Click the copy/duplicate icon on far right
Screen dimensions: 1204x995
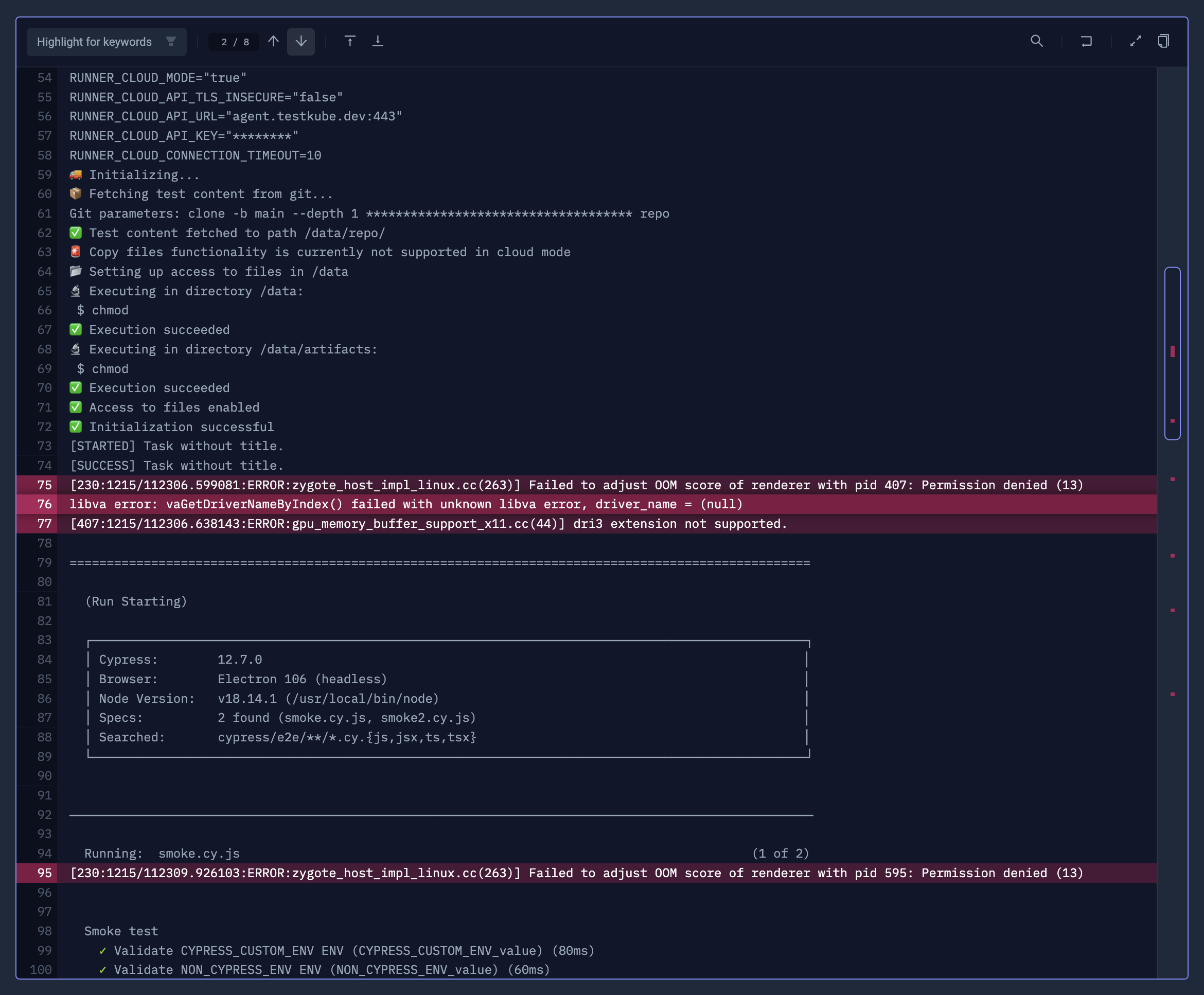(1163, 41)
